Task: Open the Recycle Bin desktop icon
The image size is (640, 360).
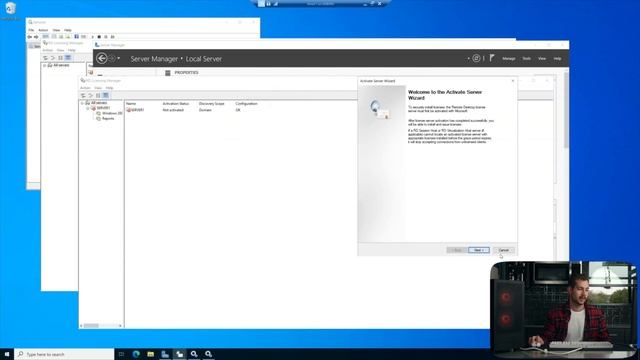Action: (x=10, y=11)
